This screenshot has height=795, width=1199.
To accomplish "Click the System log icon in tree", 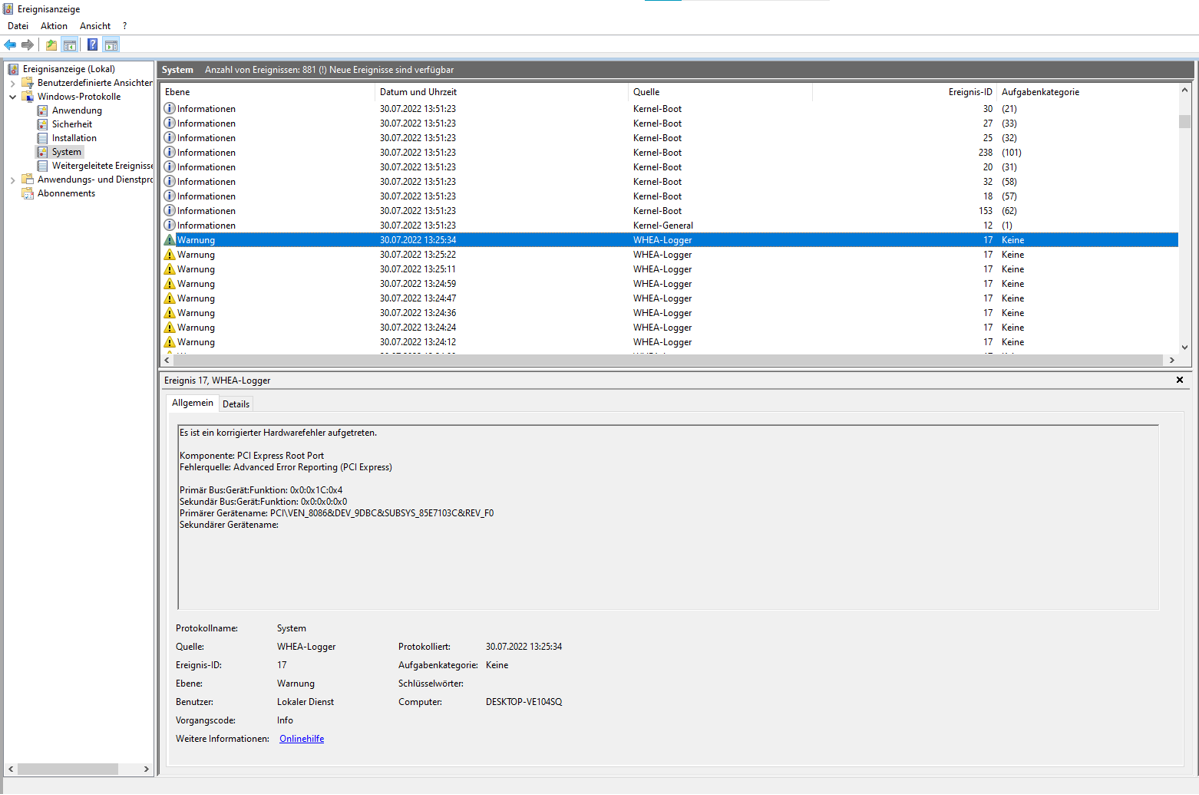I will coord(43,151).
